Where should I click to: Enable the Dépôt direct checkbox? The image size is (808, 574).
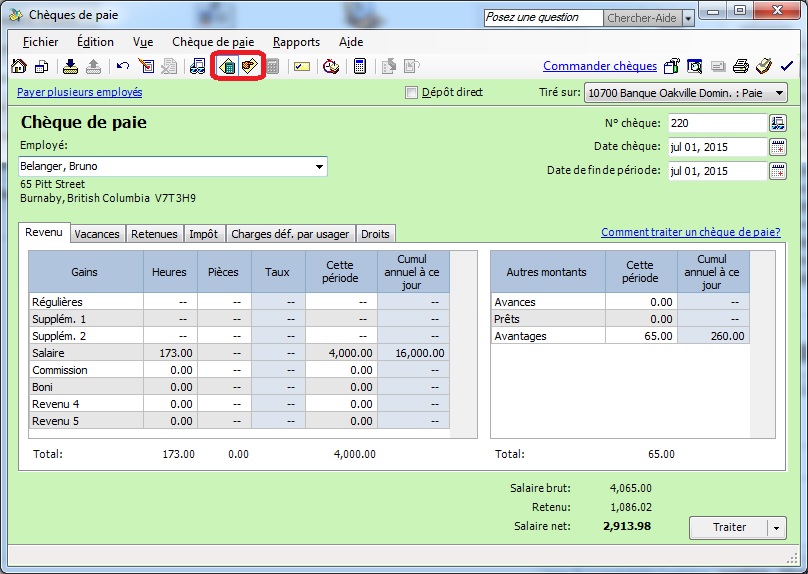point(411,93)
